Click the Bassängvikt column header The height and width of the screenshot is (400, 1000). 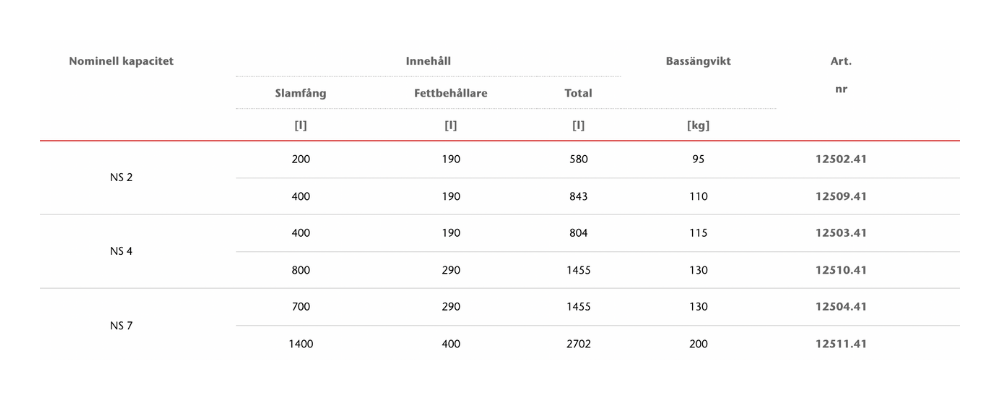[x=698, y=62]
